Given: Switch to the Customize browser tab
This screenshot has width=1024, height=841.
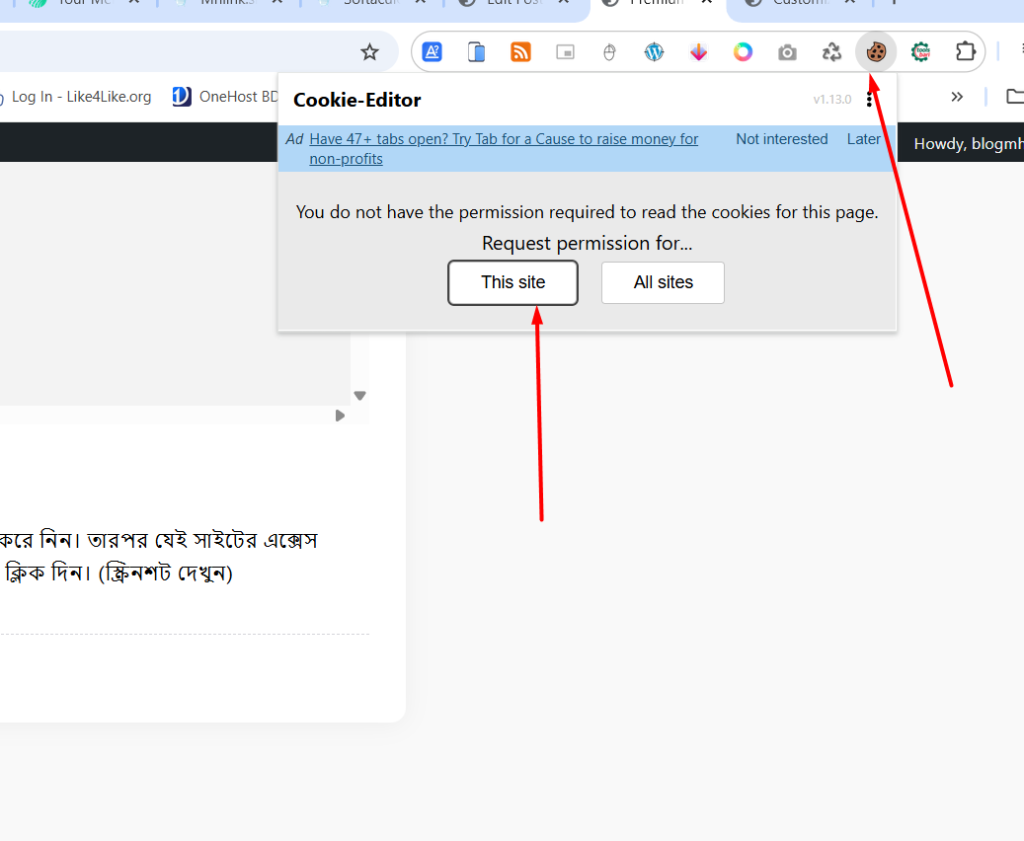Looking at the screenshot, I should (795, 3).
